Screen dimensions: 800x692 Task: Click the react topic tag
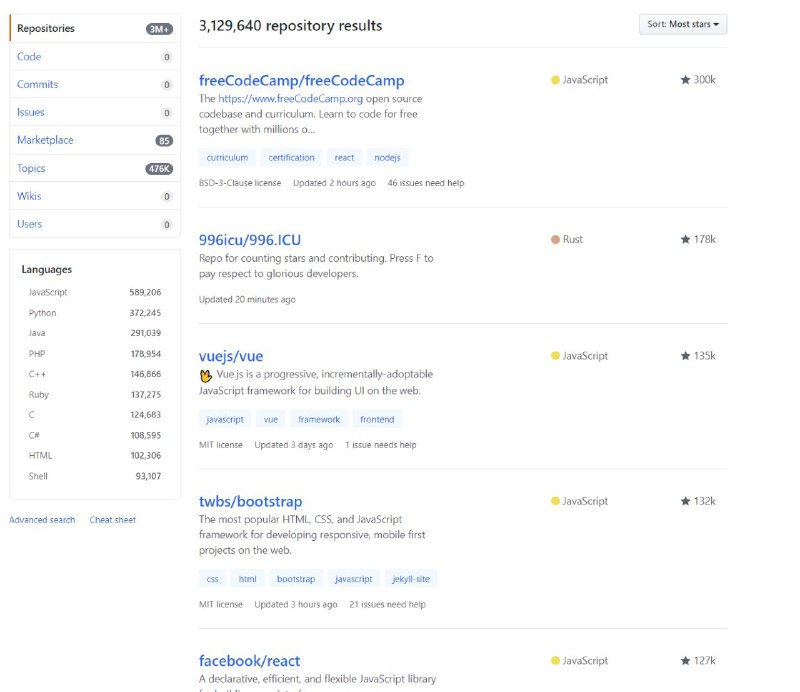(x=344, y=157)
